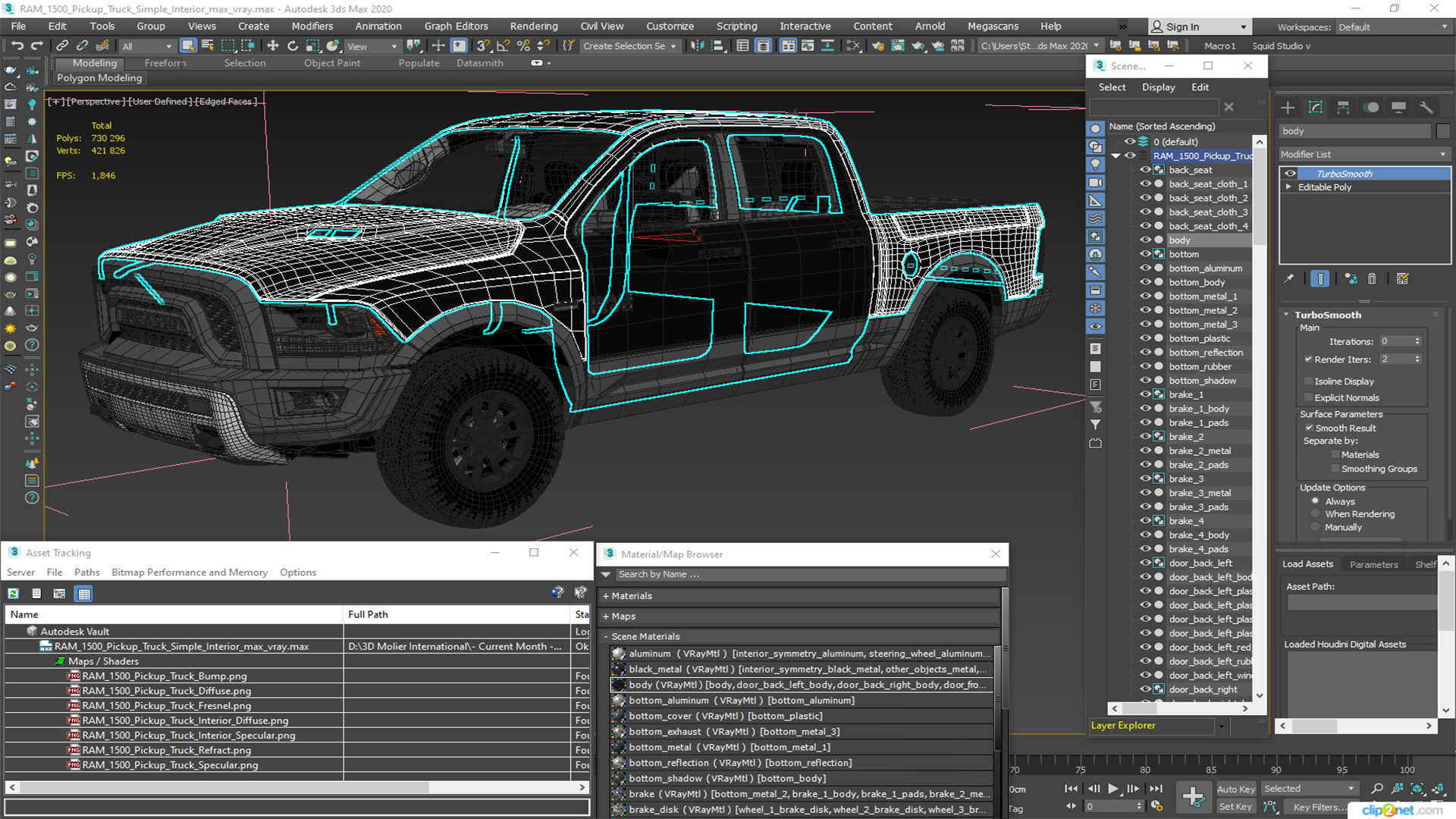
Task: Open Paths menu in Asset Tracking
Action: [x=86, y=573]
